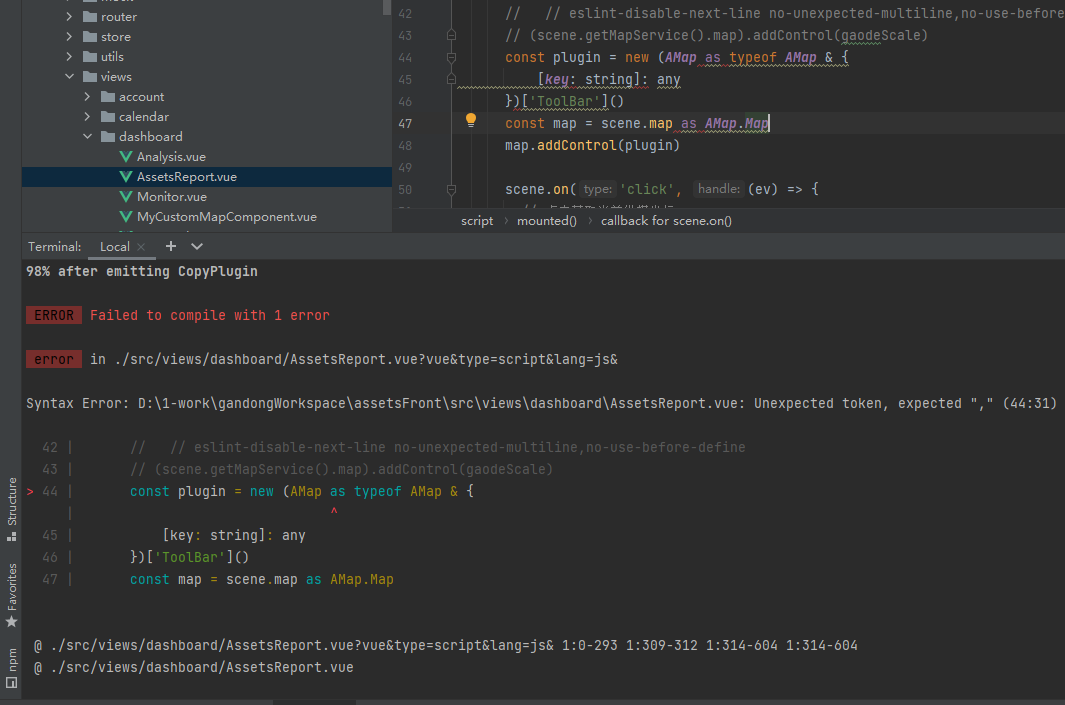Click the store folder icon

click(x=89, y=36)
